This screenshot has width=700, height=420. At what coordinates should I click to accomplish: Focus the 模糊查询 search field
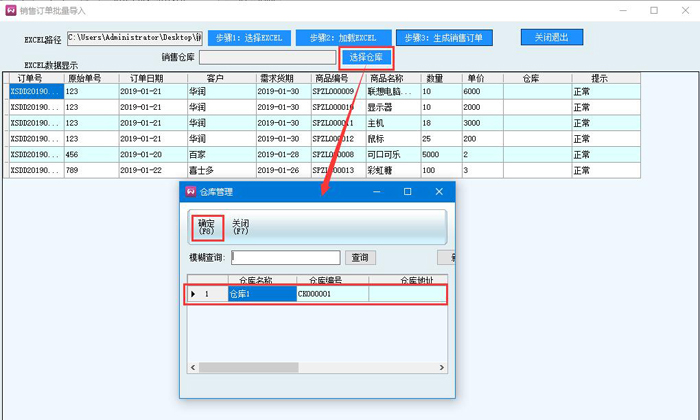tap(285, 258)
